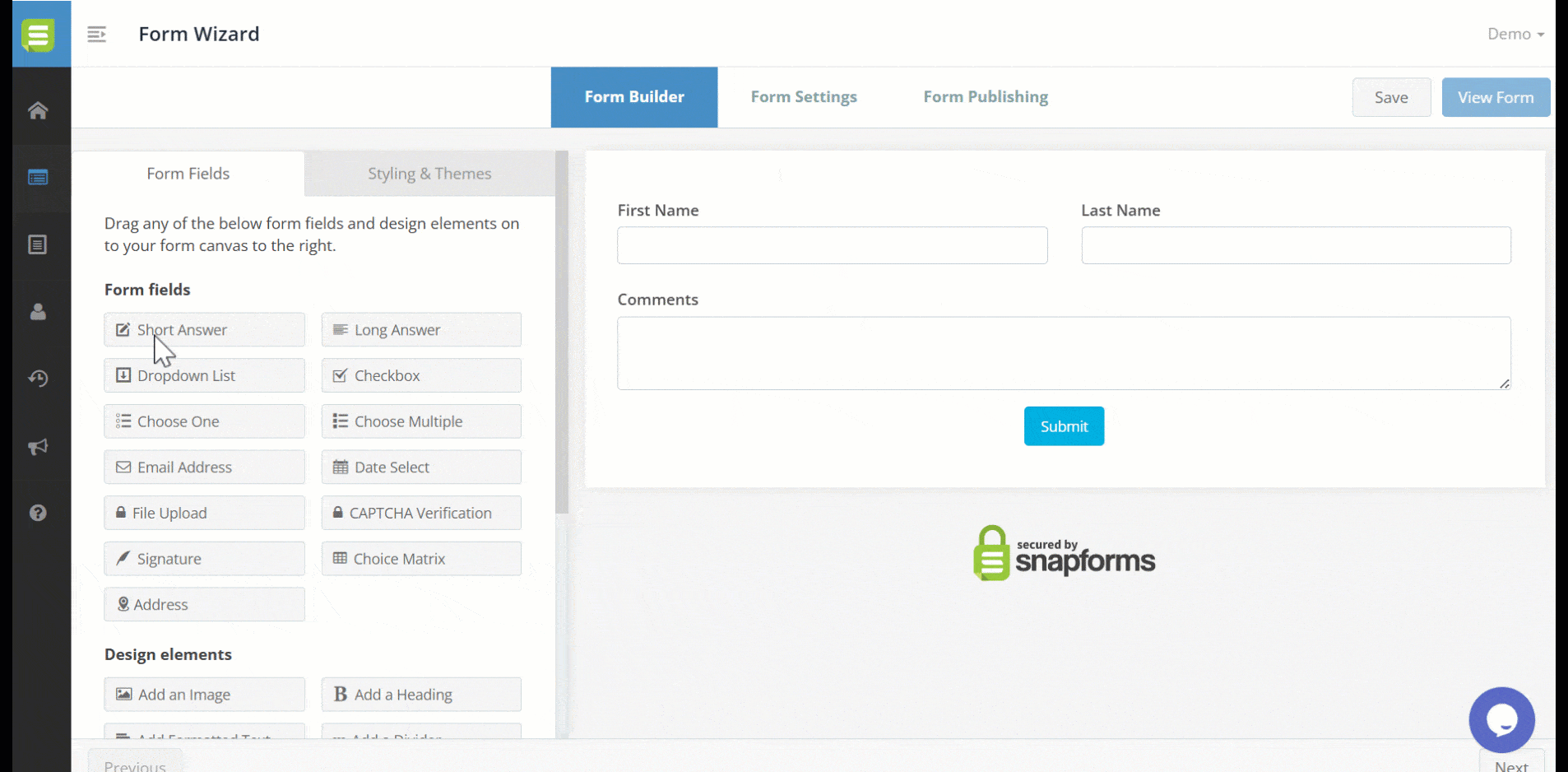Select the Choose One field option
This screenshot has width=1568, height=772.
[x=203, y=421]
